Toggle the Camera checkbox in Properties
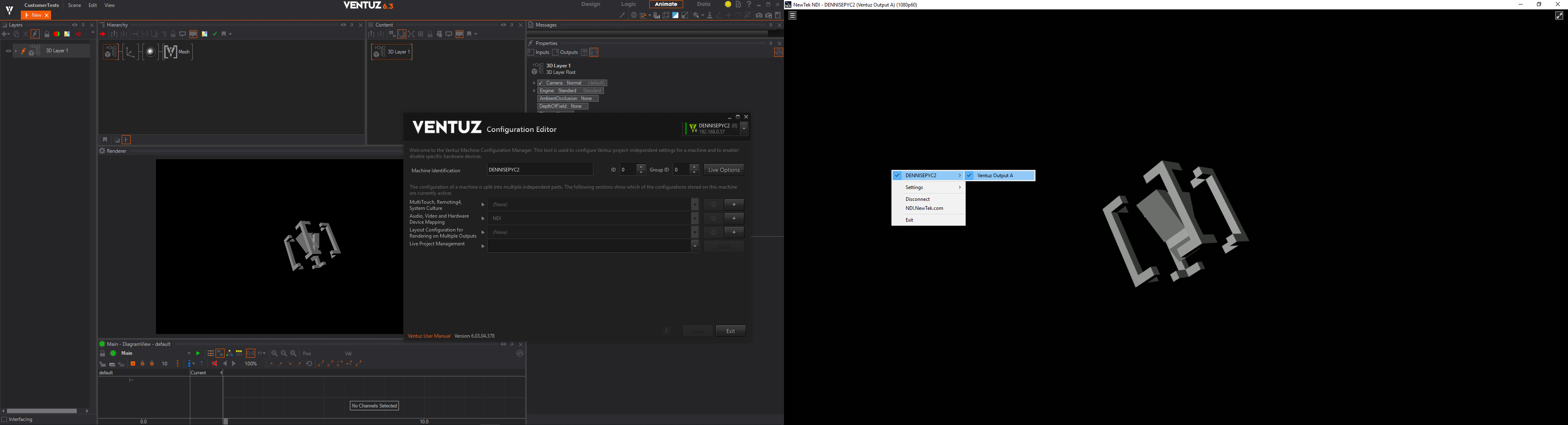This screenshot has height=425, width=1568. 541,83
